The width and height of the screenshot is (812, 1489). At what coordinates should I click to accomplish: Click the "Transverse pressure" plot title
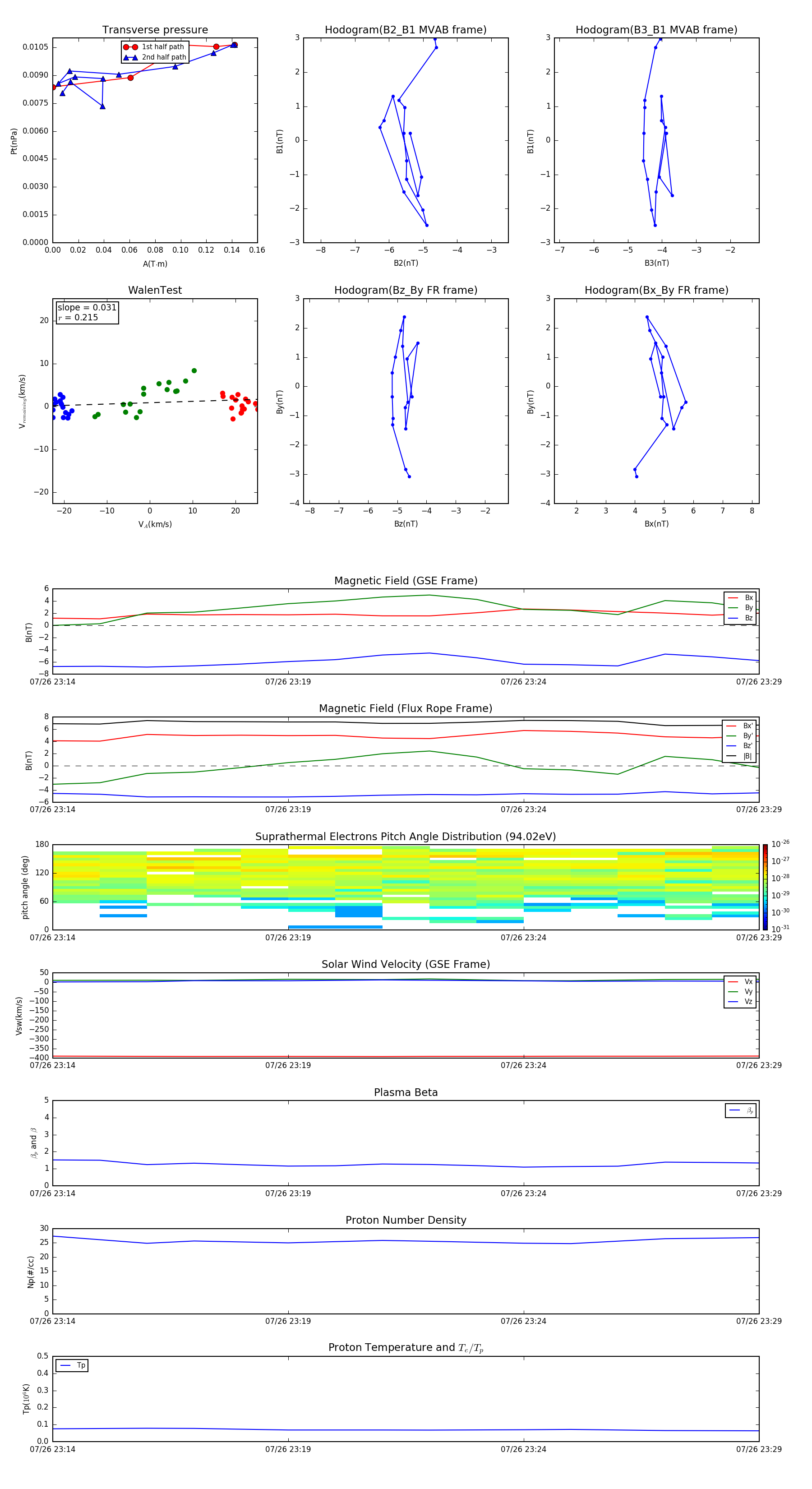155,30
